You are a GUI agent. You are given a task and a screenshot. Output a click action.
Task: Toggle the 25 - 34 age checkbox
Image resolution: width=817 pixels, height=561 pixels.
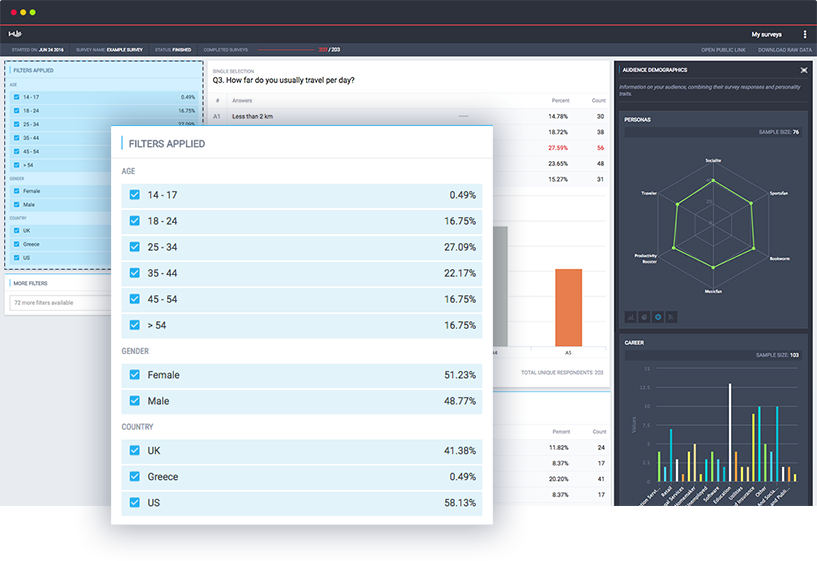click(x=134, y=247)
